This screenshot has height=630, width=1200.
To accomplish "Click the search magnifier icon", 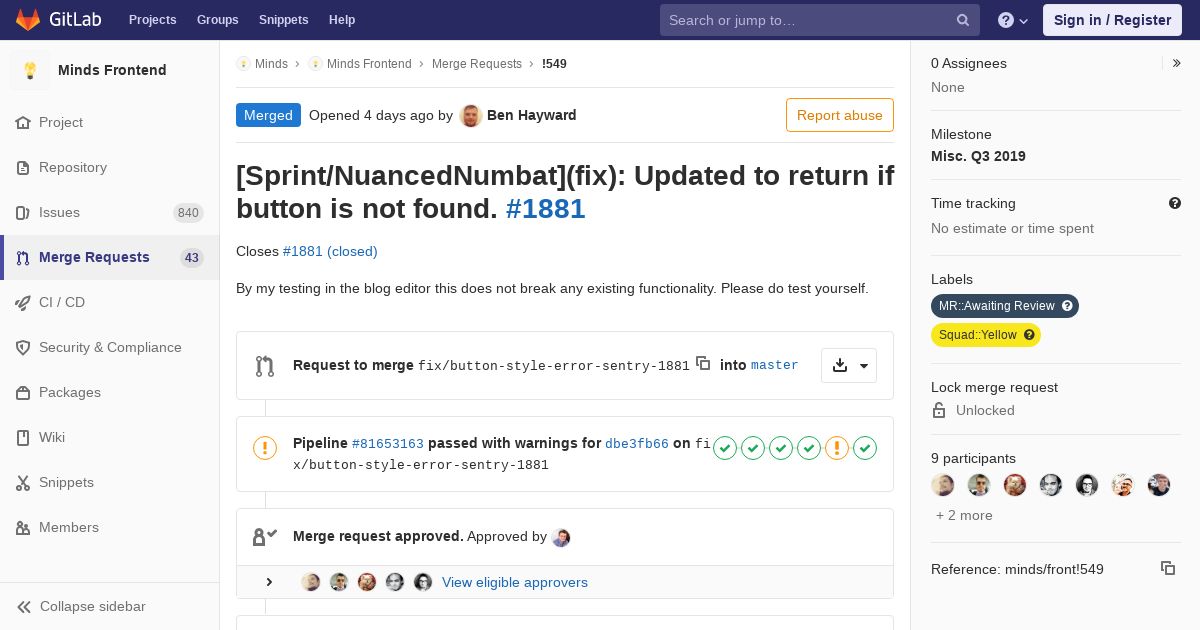I will 963,20.
